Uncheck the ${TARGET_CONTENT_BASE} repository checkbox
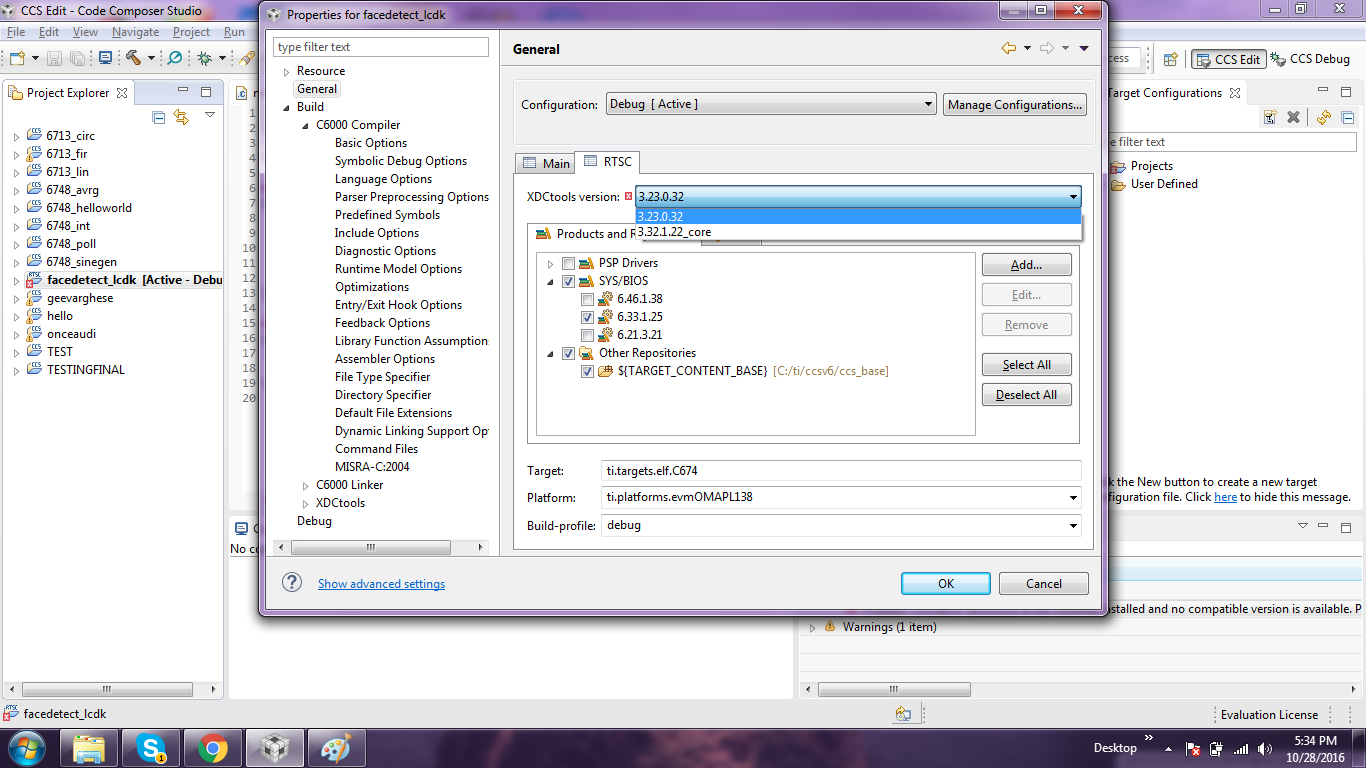The height and width of the screenshot is (768, 1366). pos(587,371)
